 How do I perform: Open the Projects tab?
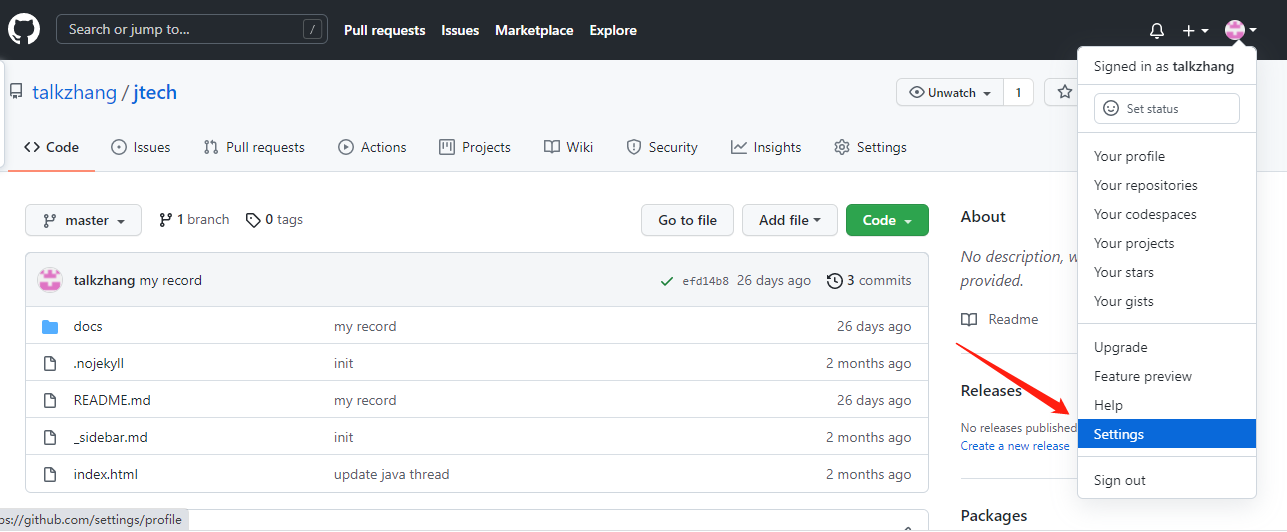pyautogui.click(x=475, y=147)
